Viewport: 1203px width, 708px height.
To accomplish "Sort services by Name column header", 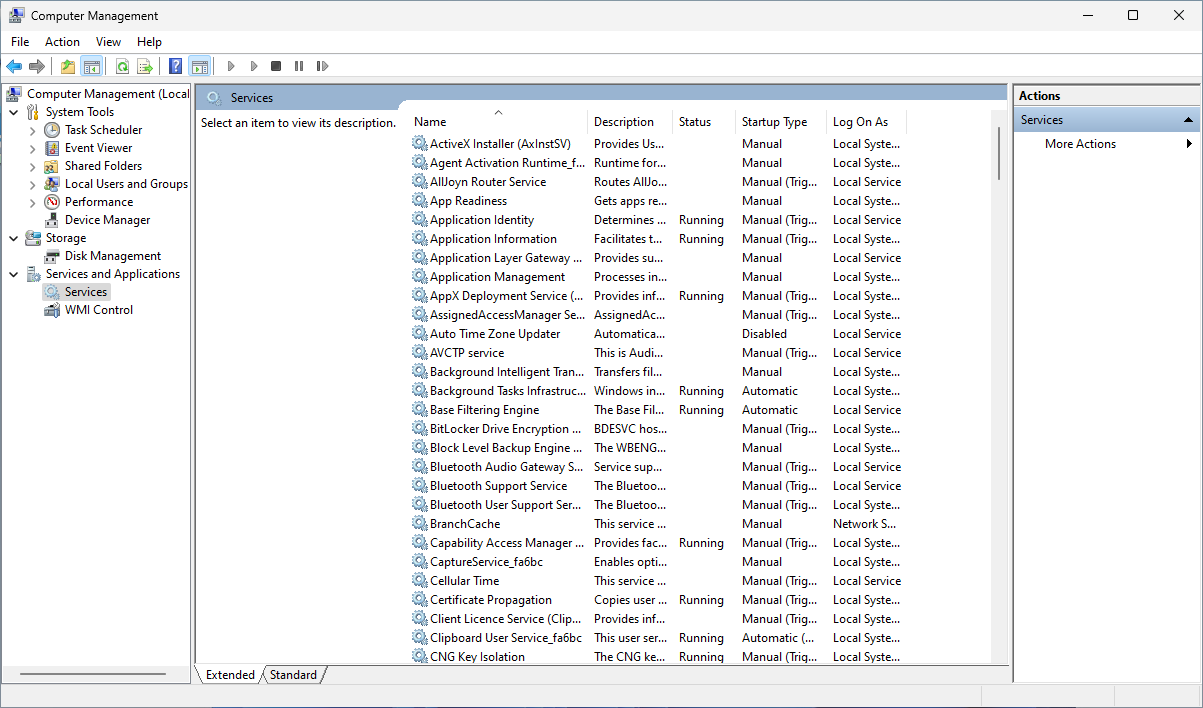I will [498, 122].
